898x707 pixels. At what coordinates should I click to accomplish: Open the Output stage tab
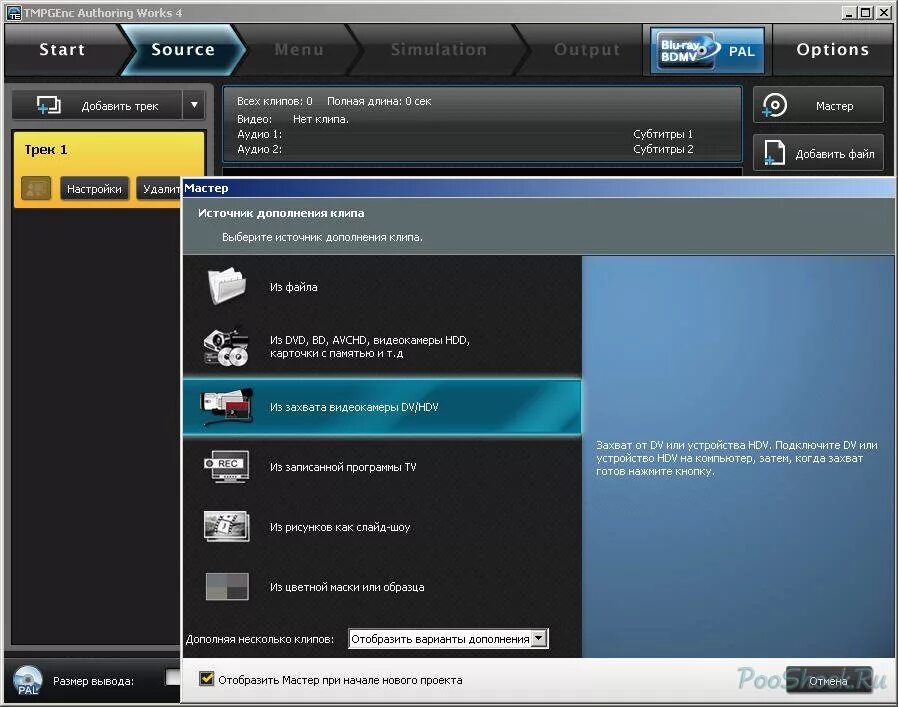[586, 50]
